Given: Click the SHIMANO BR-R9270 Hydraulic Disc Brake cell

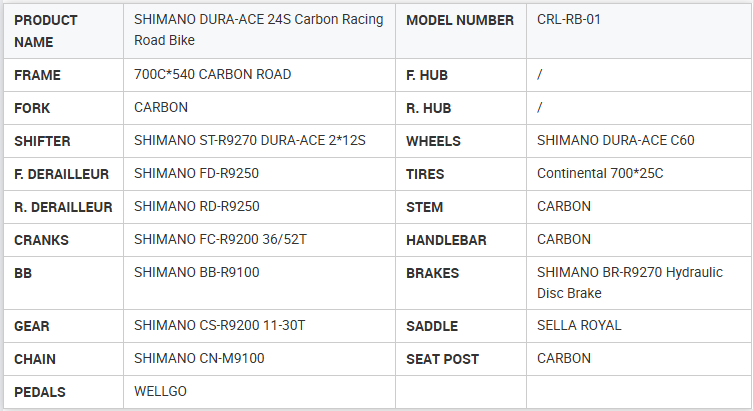Looking at the screenshot, I should [629, 283].
